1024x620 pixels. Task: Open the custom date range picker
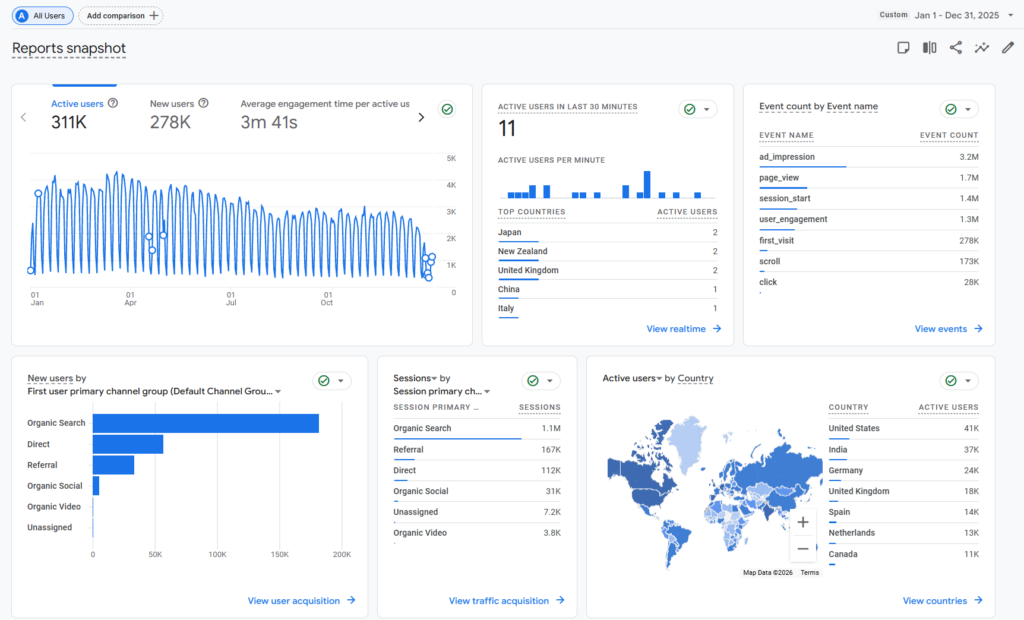click(x=946, y=15)
